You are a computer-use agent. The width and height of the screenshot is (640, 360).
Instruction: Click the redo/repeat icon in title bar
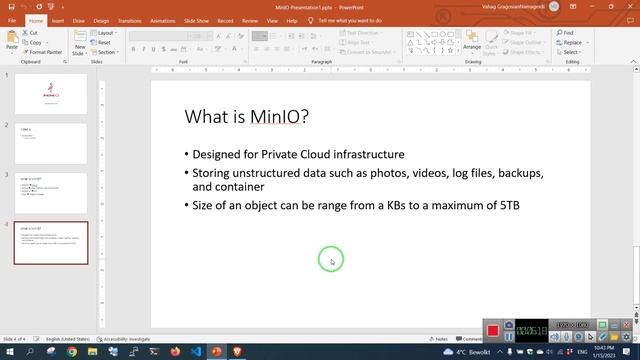tap(39, 7)
